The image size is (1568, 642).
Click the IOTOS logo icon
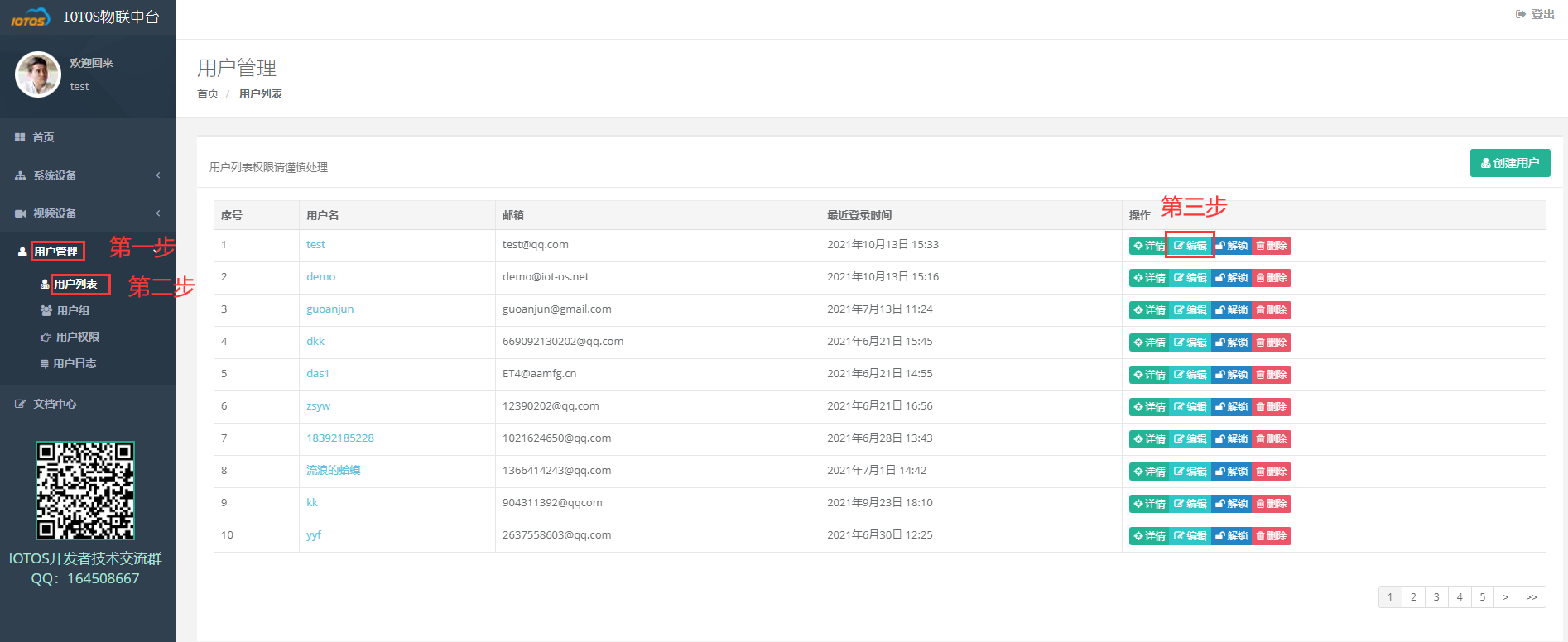30,17
